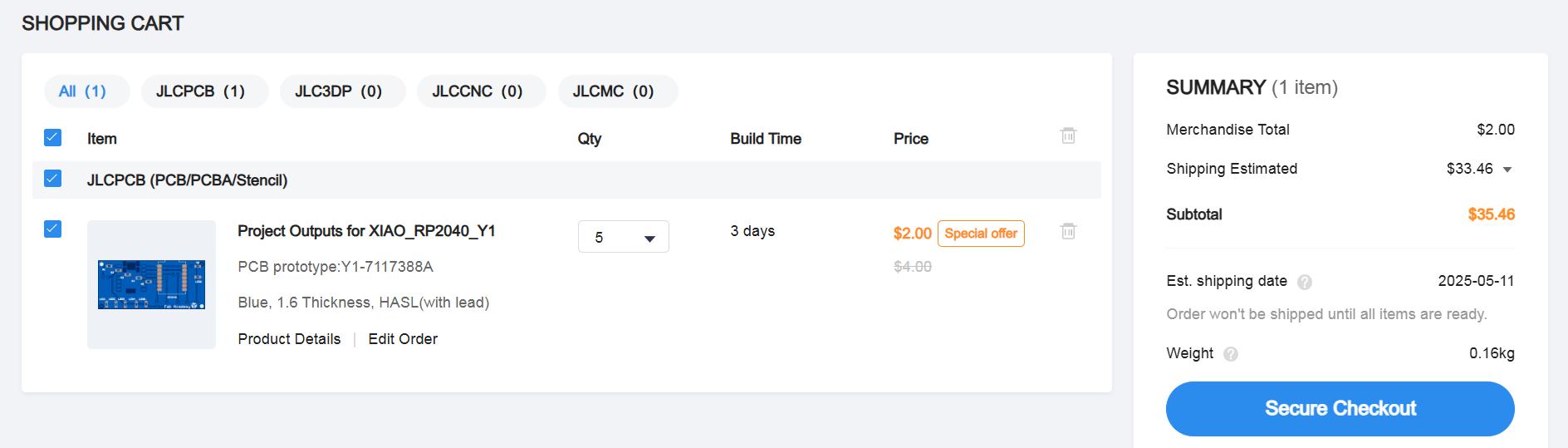Screen dimensions: 1568x448
Task: Select the JLCMC (0) tab
Action: 614,91
